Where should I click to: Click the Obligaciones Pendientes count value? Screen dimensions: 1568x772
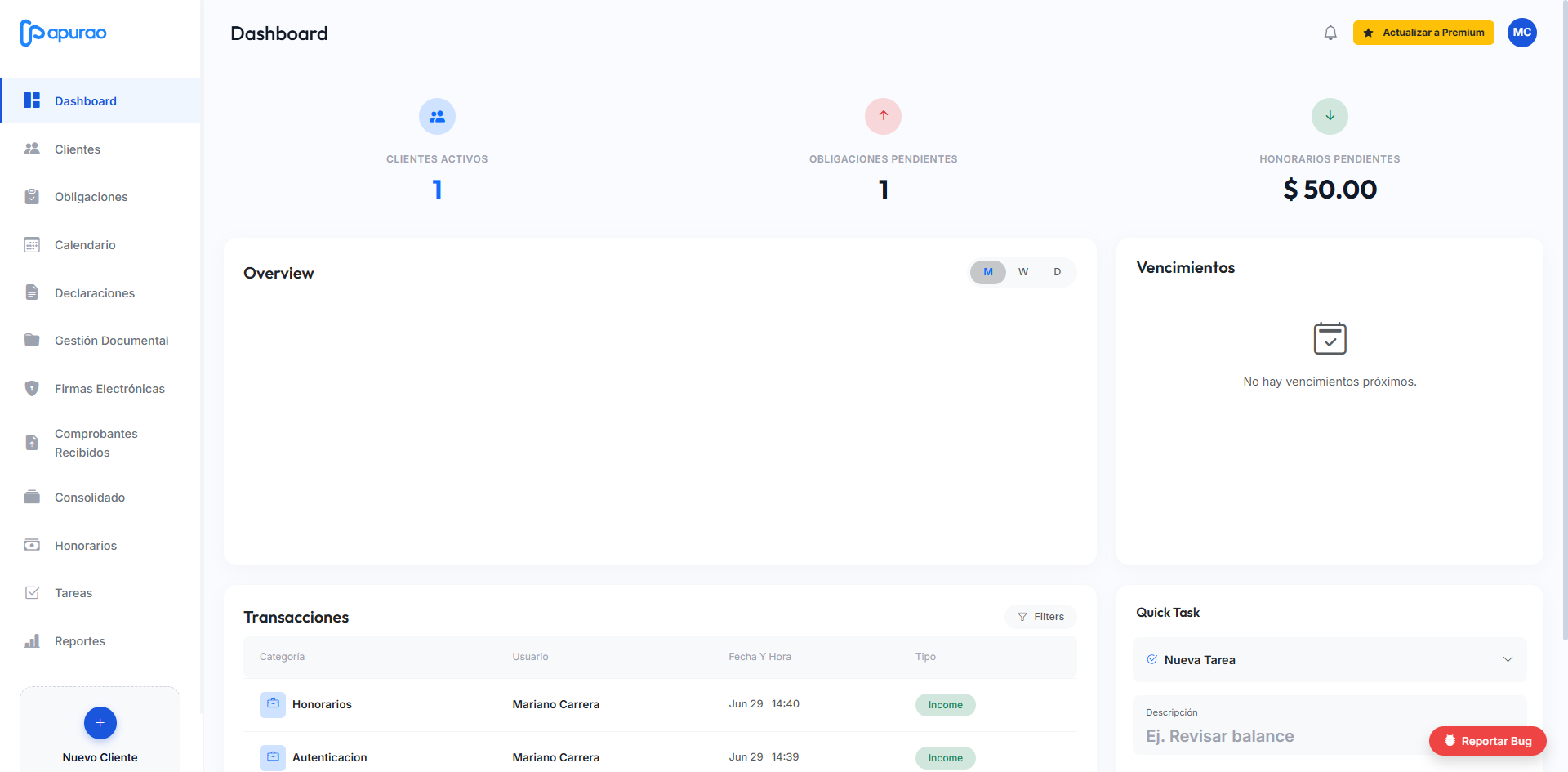(x=883, y=190)
